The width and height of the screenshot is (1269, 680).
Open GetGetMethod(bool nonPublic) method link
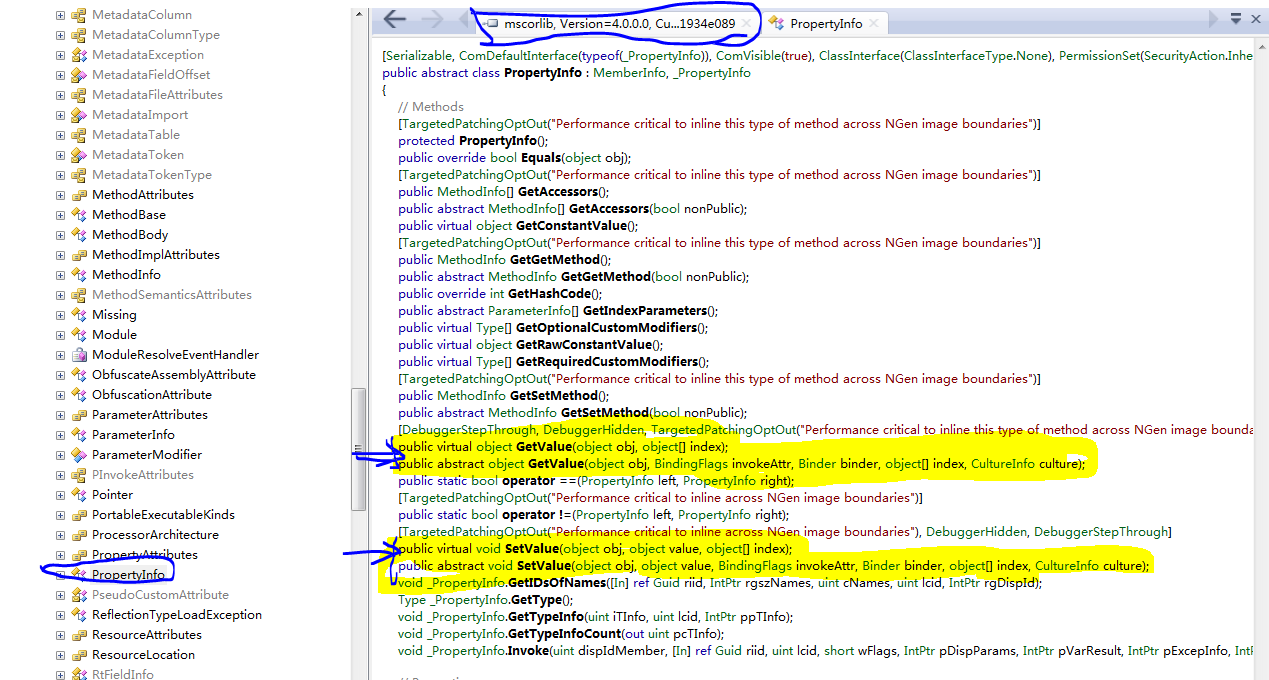605,277
